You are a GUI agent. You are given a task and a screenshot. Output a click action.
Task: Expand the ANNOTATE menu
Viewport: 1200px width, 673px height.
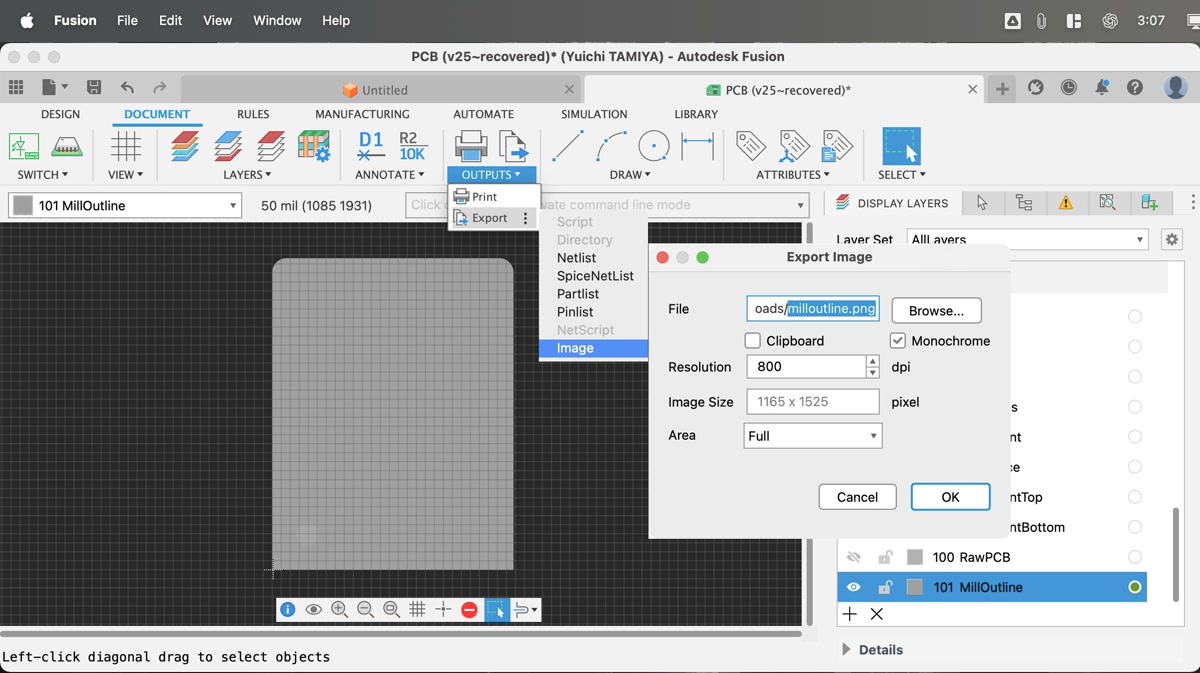coord(390,175)
